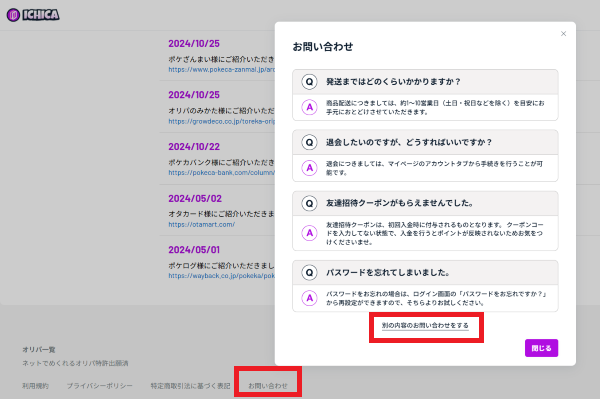Click the footer 利用規約 link
This screenshot has width=600, height=399.
[x=35, y=386]
